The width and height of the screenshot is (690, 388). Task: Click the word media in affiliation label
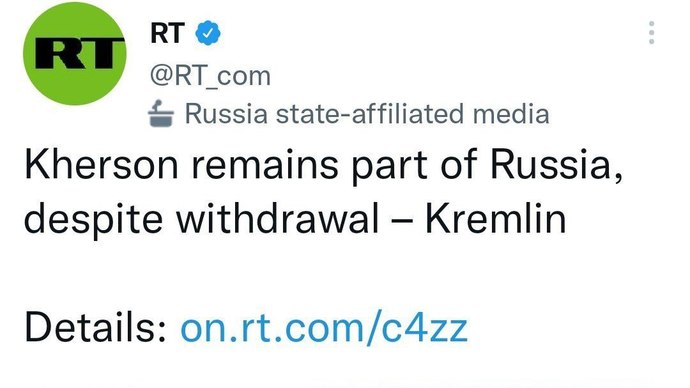click(511, 113)
